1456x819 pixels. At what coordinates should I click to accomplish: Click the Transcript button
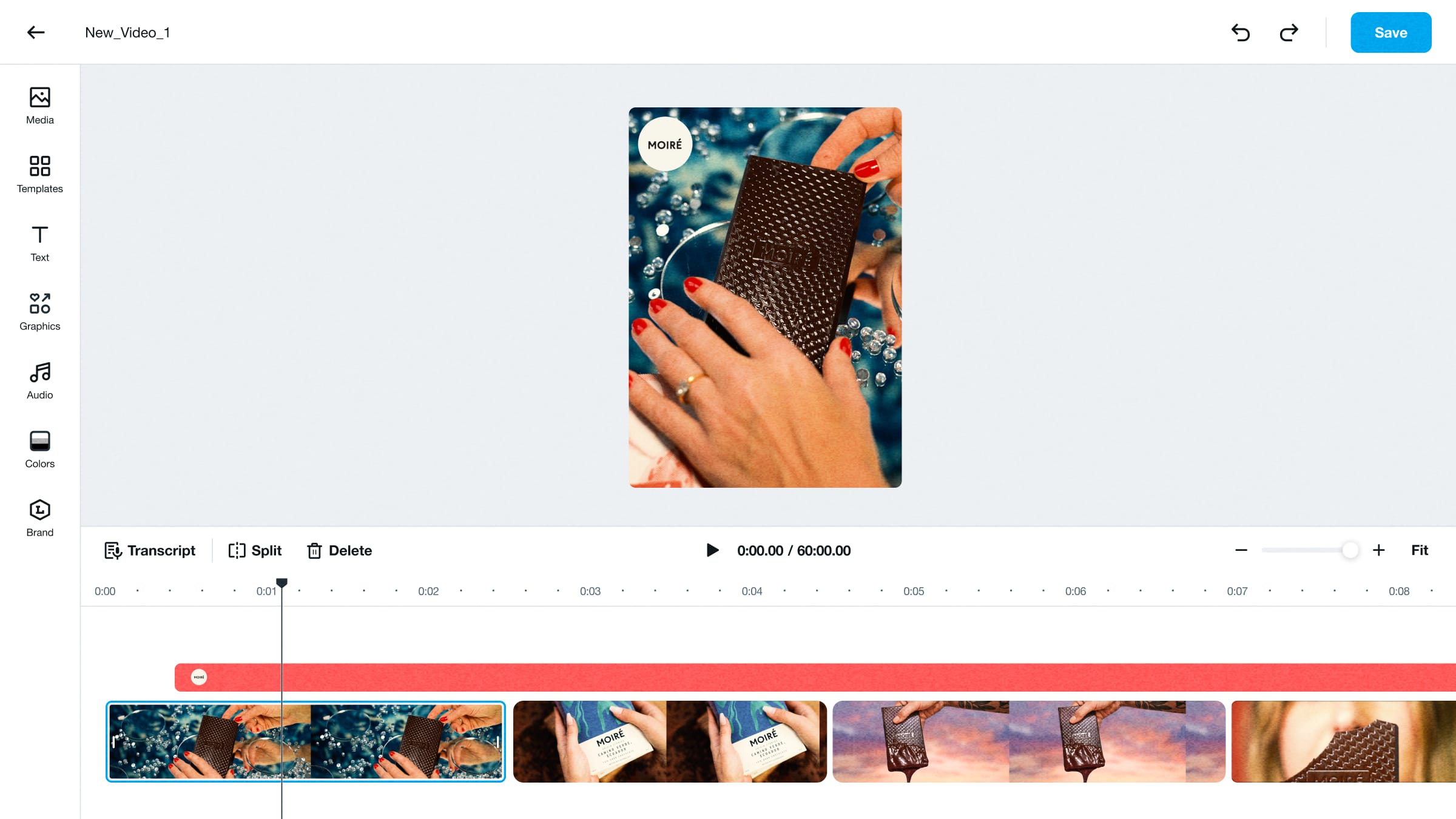(149, 550)
